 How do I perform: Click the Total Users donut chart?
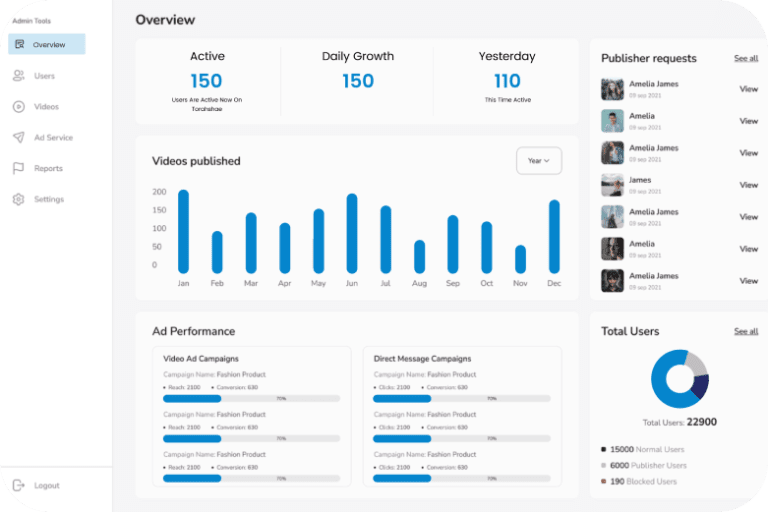(x=680, y=379)
